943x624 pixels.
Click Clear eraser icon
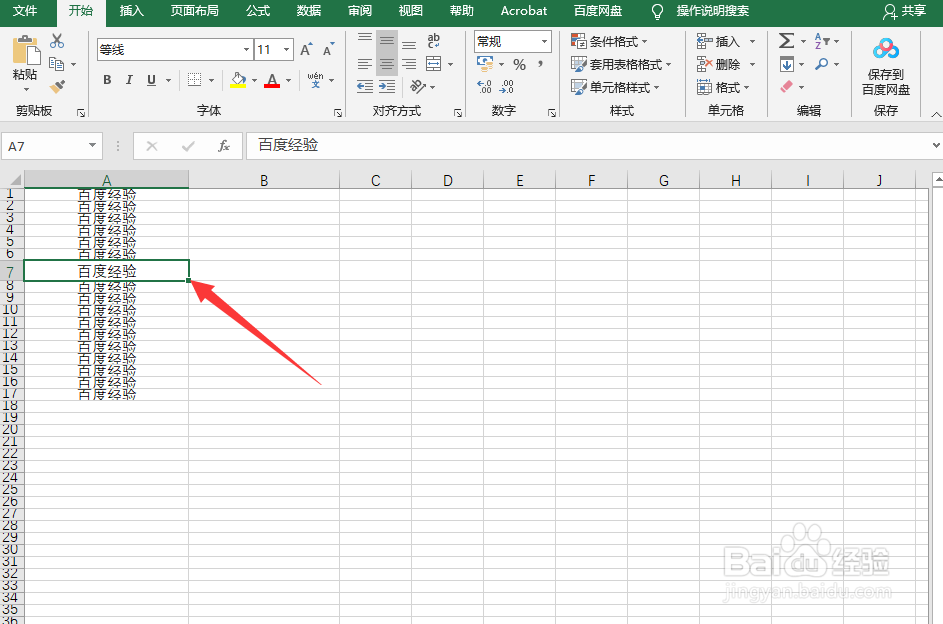(x=787, y=87)
